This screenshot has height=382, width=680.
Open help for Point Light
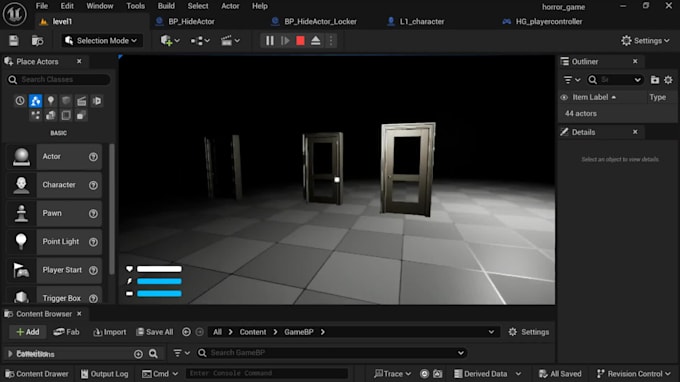(93, 242)
